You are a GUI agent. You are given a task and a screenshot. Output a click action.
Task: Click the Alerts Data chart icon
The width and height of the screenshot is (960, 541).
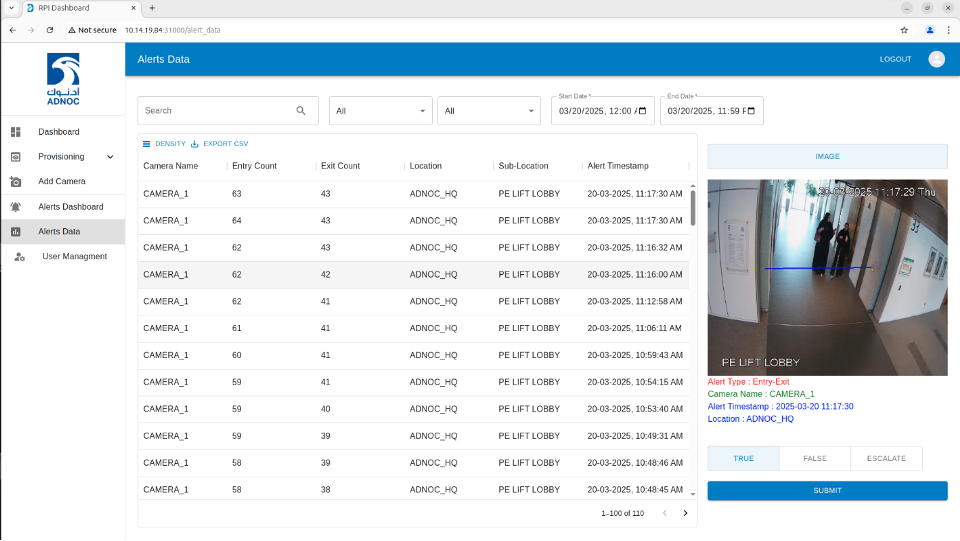point(16,231)
